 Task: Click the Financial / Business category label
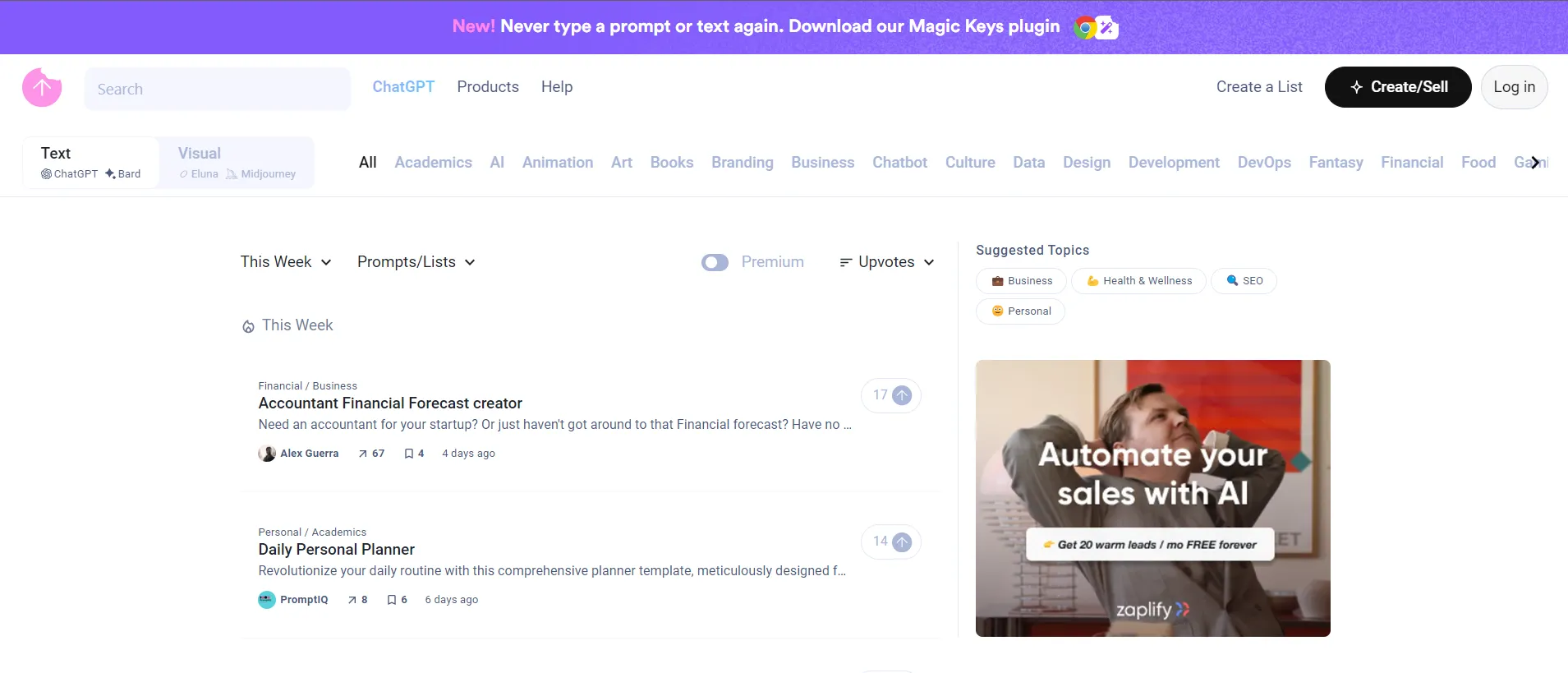tap(307, 386)
